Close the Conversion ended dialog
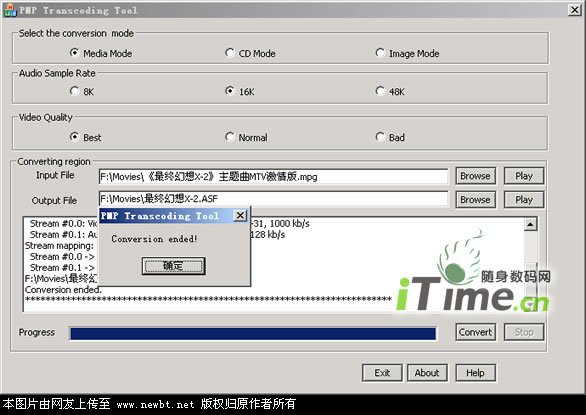This screenshot has height=415, width=586. (240, 215)
